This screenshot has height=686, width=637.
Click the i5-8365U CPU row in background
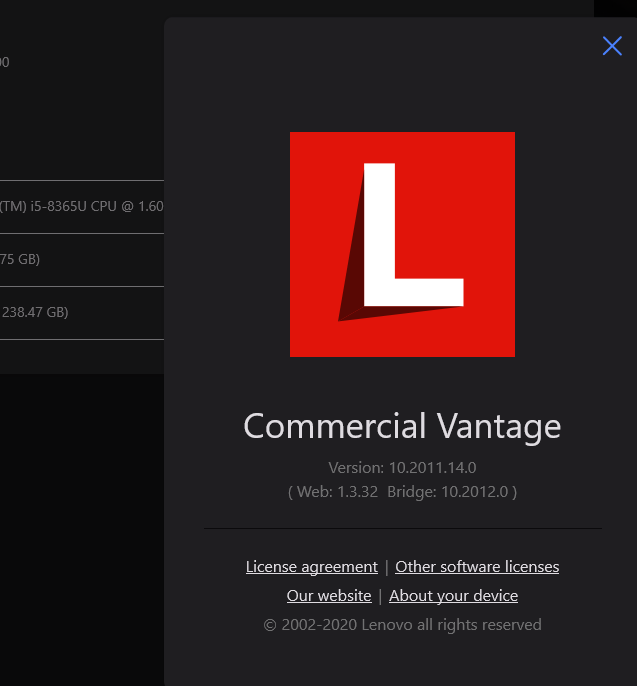(x=82, y=206)
